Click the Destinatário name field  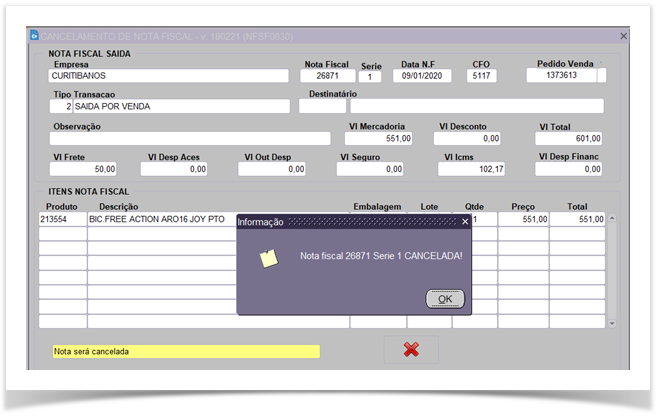[477, 106]
